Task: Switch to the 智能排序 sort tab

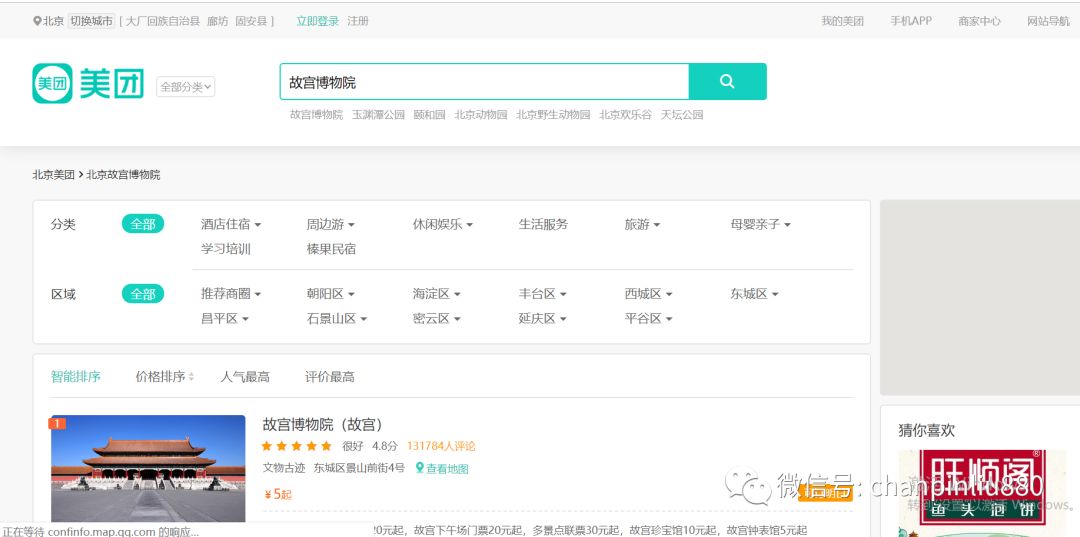Action: [x=76, y=377]
